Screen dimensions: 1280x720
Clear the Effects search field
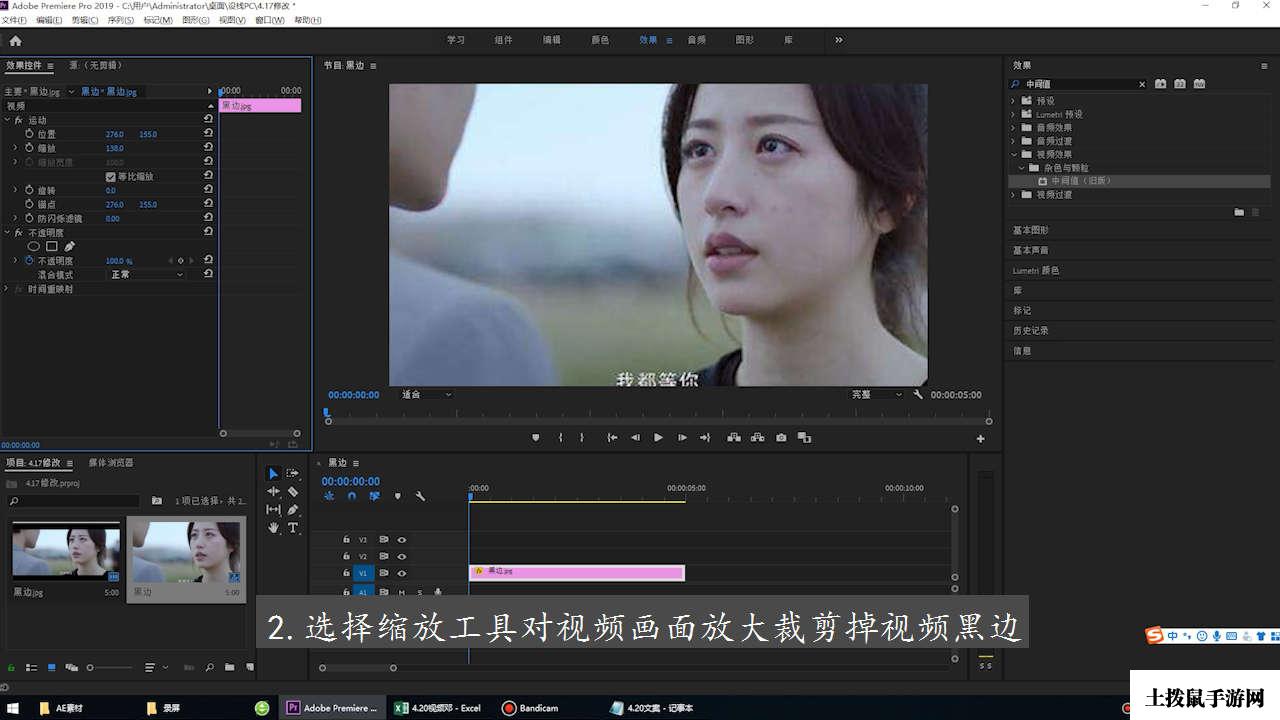tap(1142, 84)
